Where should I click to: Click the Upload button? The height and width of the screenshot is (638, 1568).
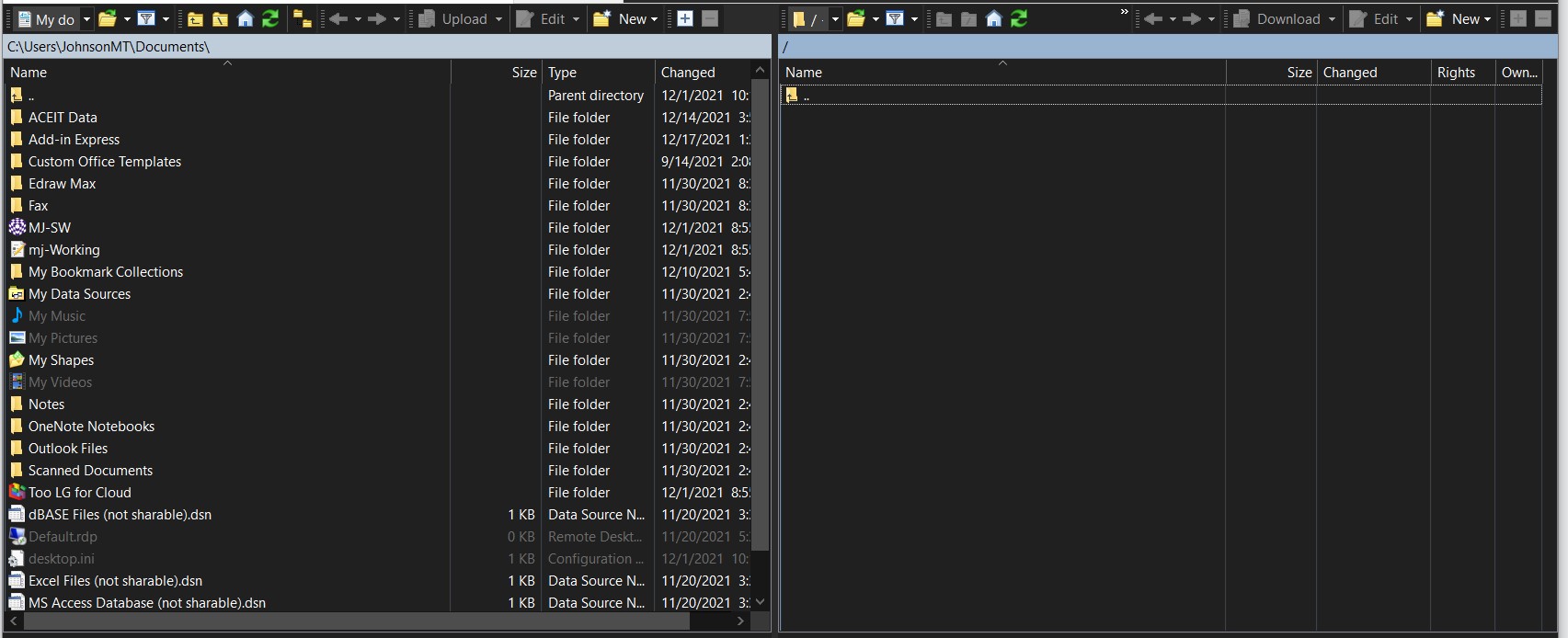click(454, 18)
